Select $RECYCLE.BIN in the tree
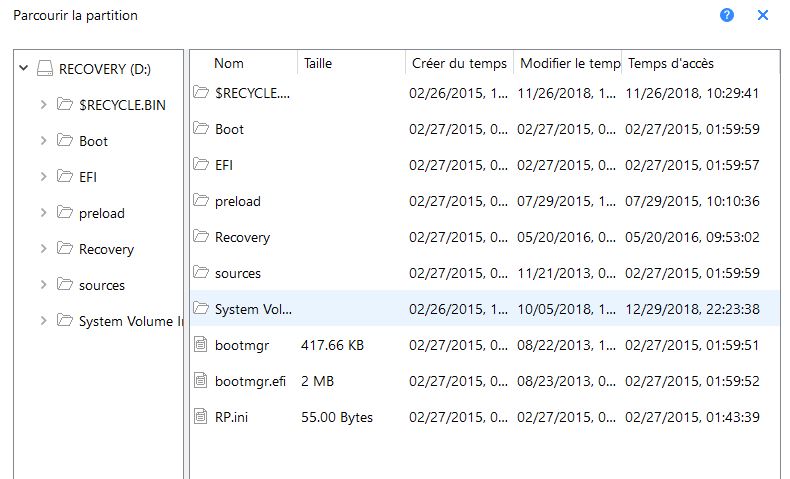This screenshot has width=790, height=479. (x=122, y=105)
